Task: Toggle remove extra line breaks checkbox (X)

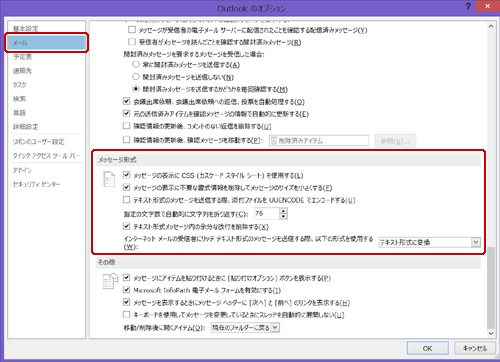Action: coord(126,226)
